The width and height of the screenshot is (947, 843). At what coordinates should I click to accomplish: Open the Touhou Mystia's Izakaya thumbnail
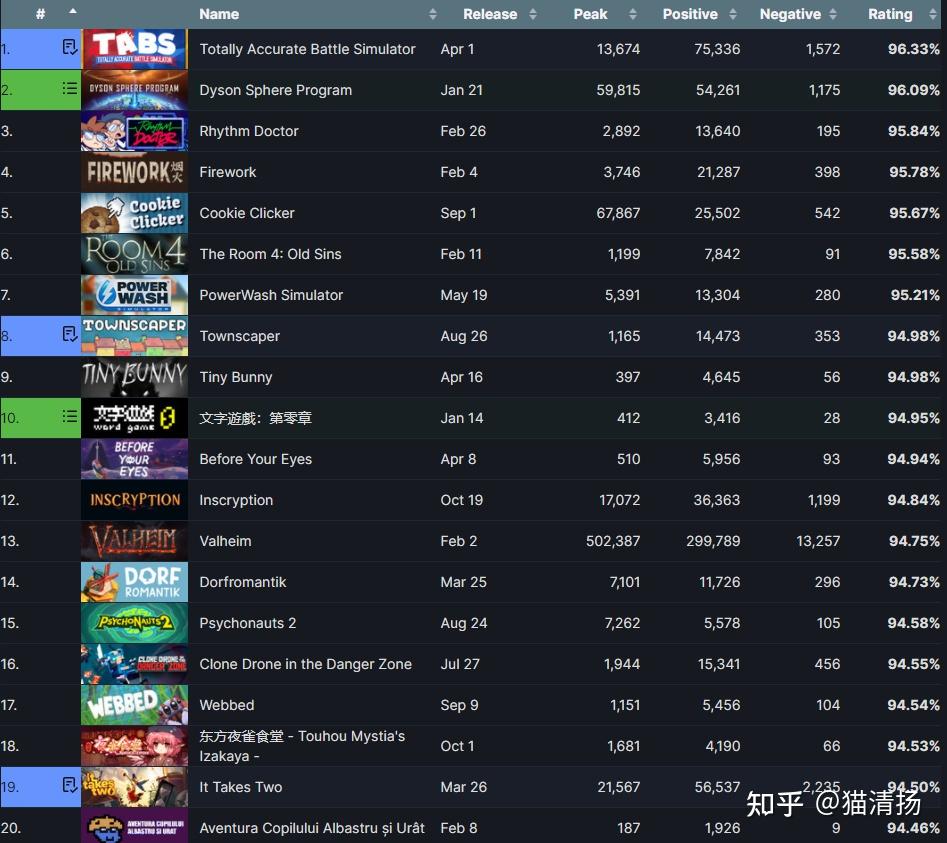tap(134, 746)
